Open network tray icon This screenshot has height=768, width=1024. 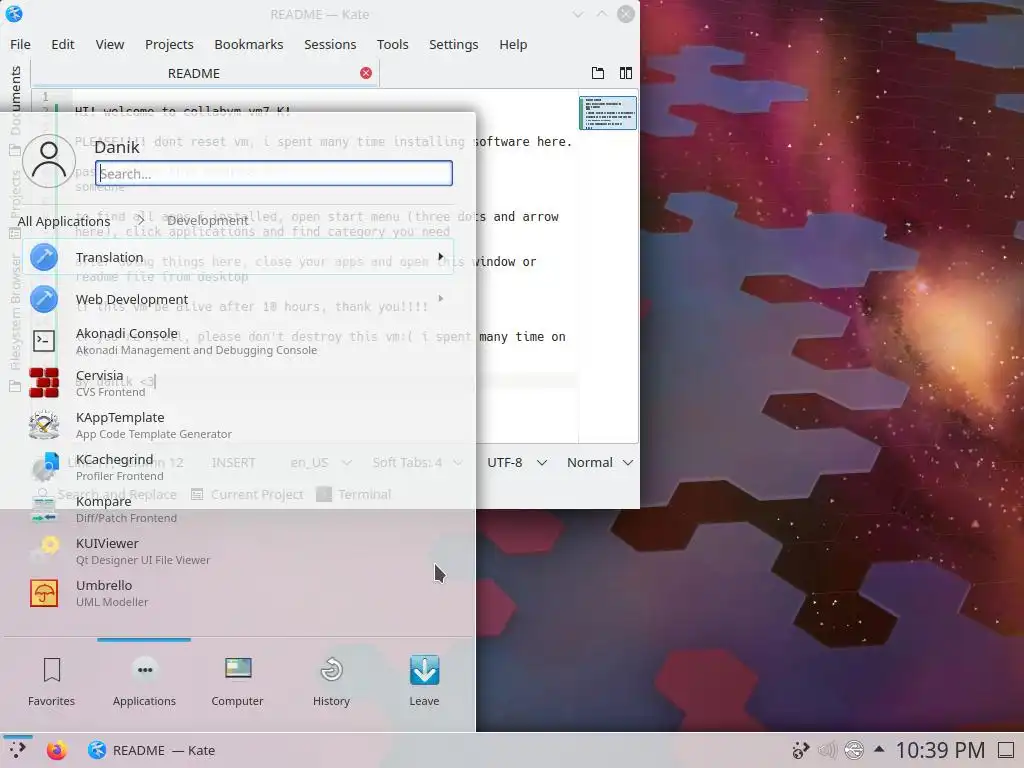854,750
